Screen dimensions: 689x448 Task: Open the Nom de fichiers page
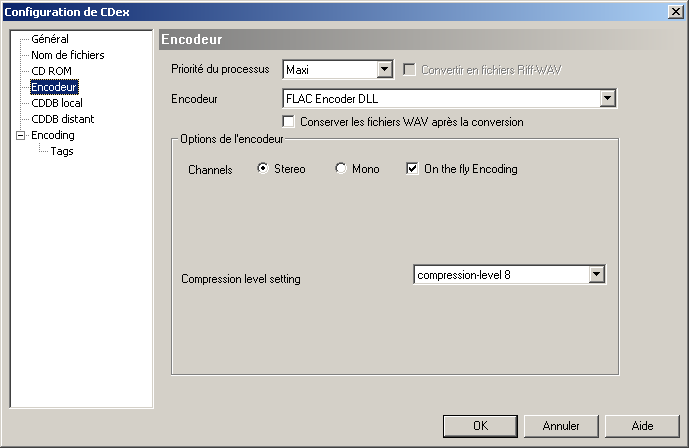point(68,55)
